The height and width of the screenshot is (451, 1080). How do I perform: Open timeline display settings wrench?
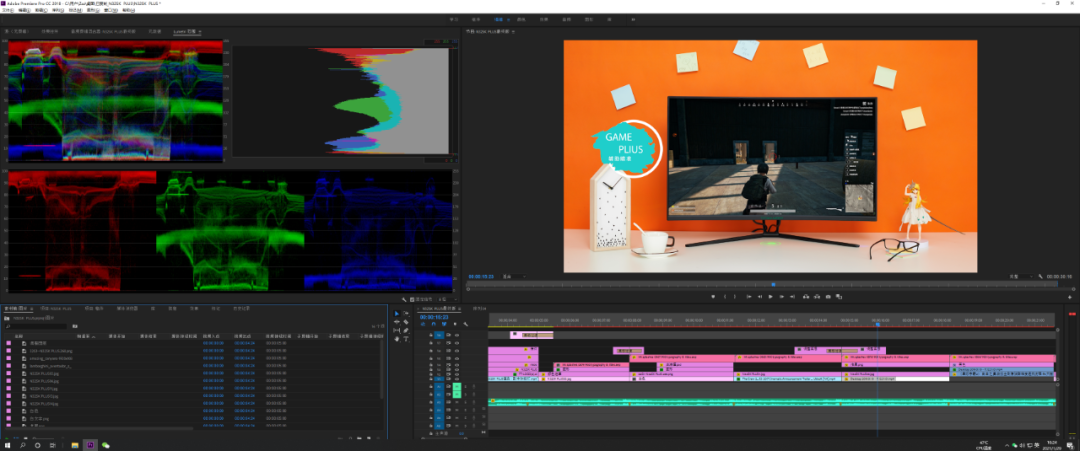(x=466, y=324)
